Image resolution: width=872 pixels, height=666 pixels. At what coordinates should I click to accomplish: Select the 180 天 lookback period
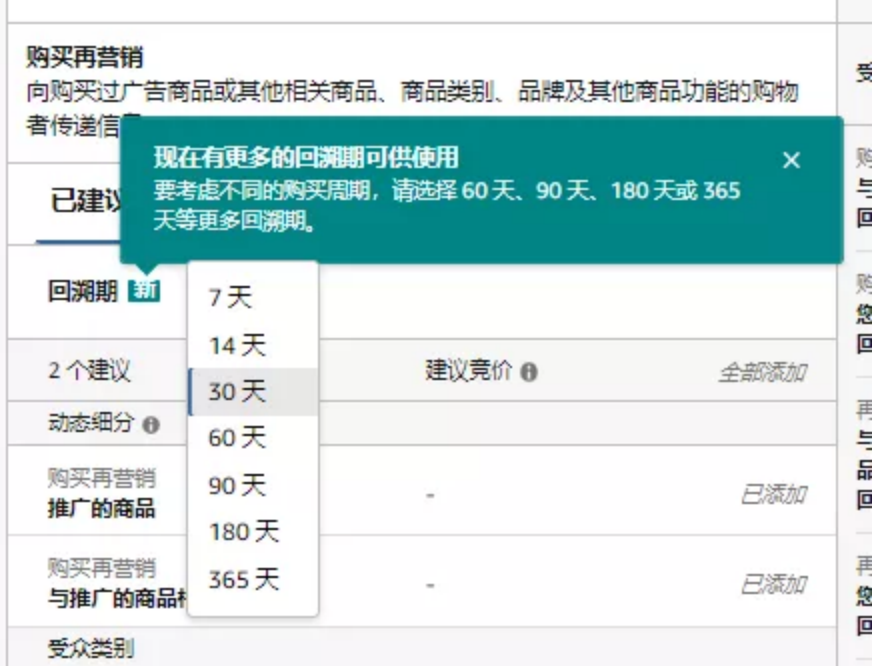pyautogui.click(x=242, y=532)
